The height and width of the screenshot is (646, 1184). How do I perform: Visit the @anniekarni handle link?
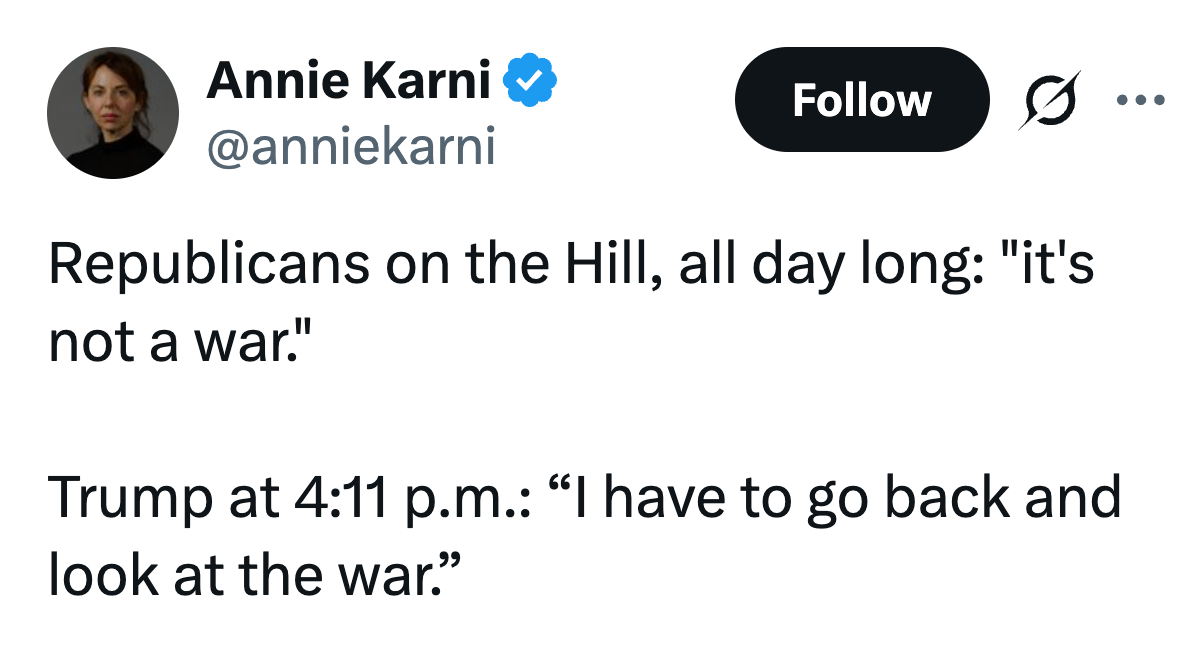[350, 148]
